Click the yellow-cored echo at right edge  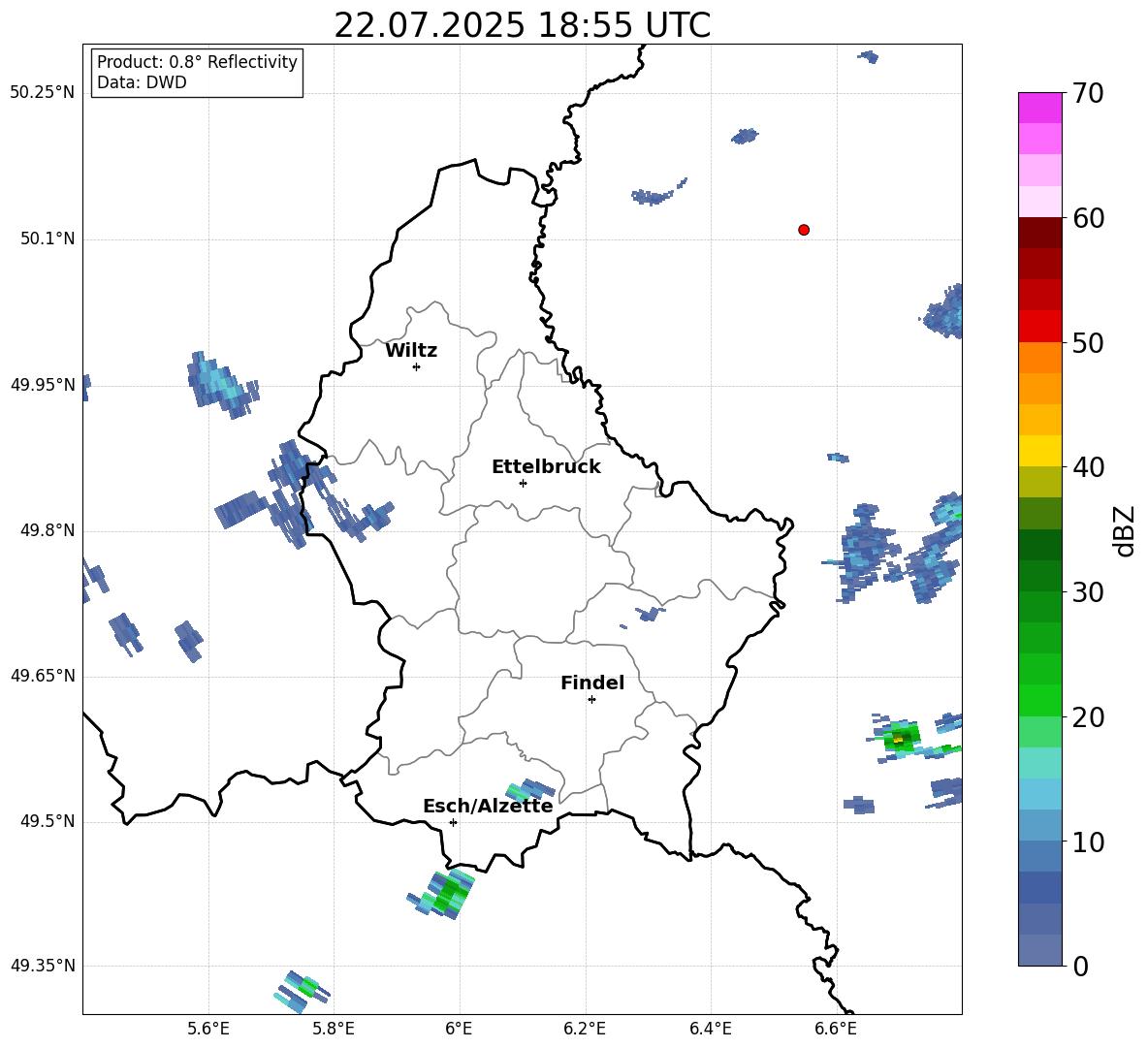tap(899, 740)
